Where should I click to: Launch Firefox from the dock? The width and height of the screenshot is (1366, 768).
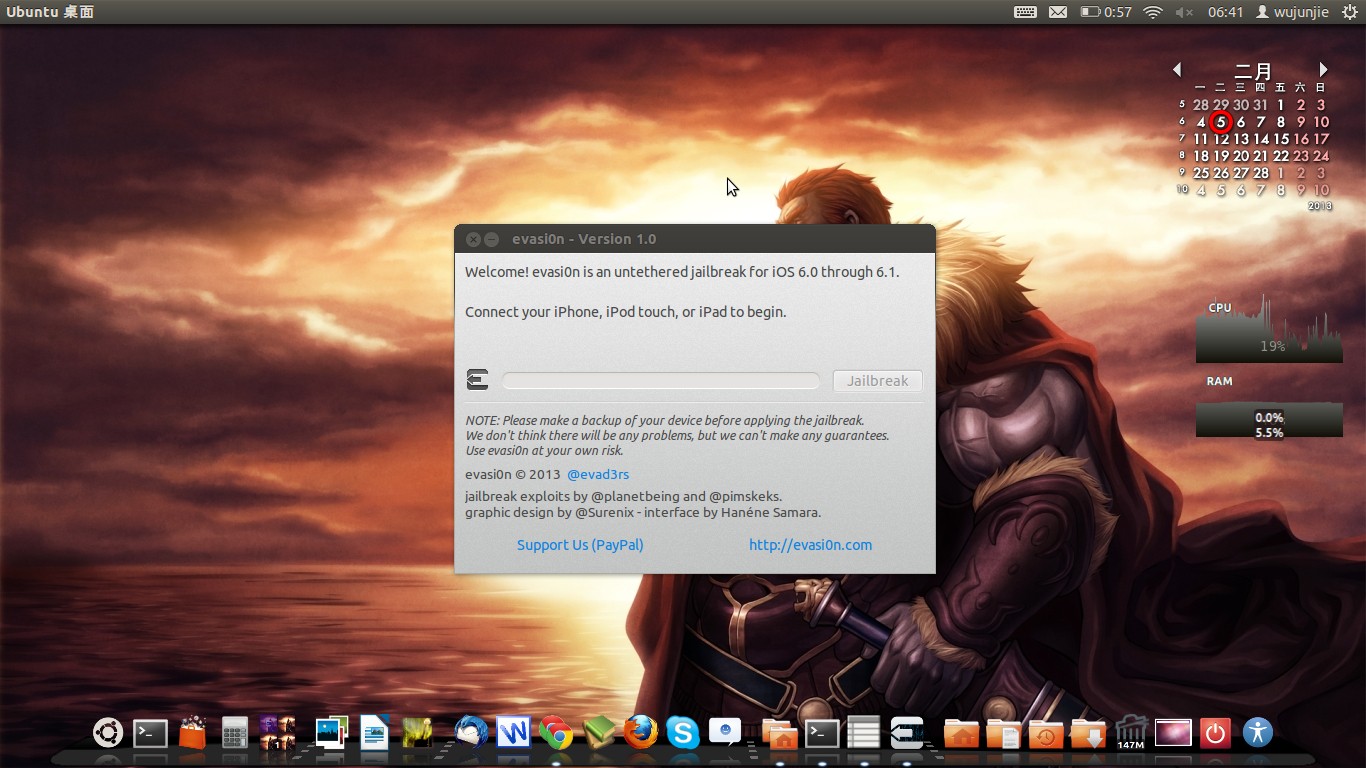[641, 733]
